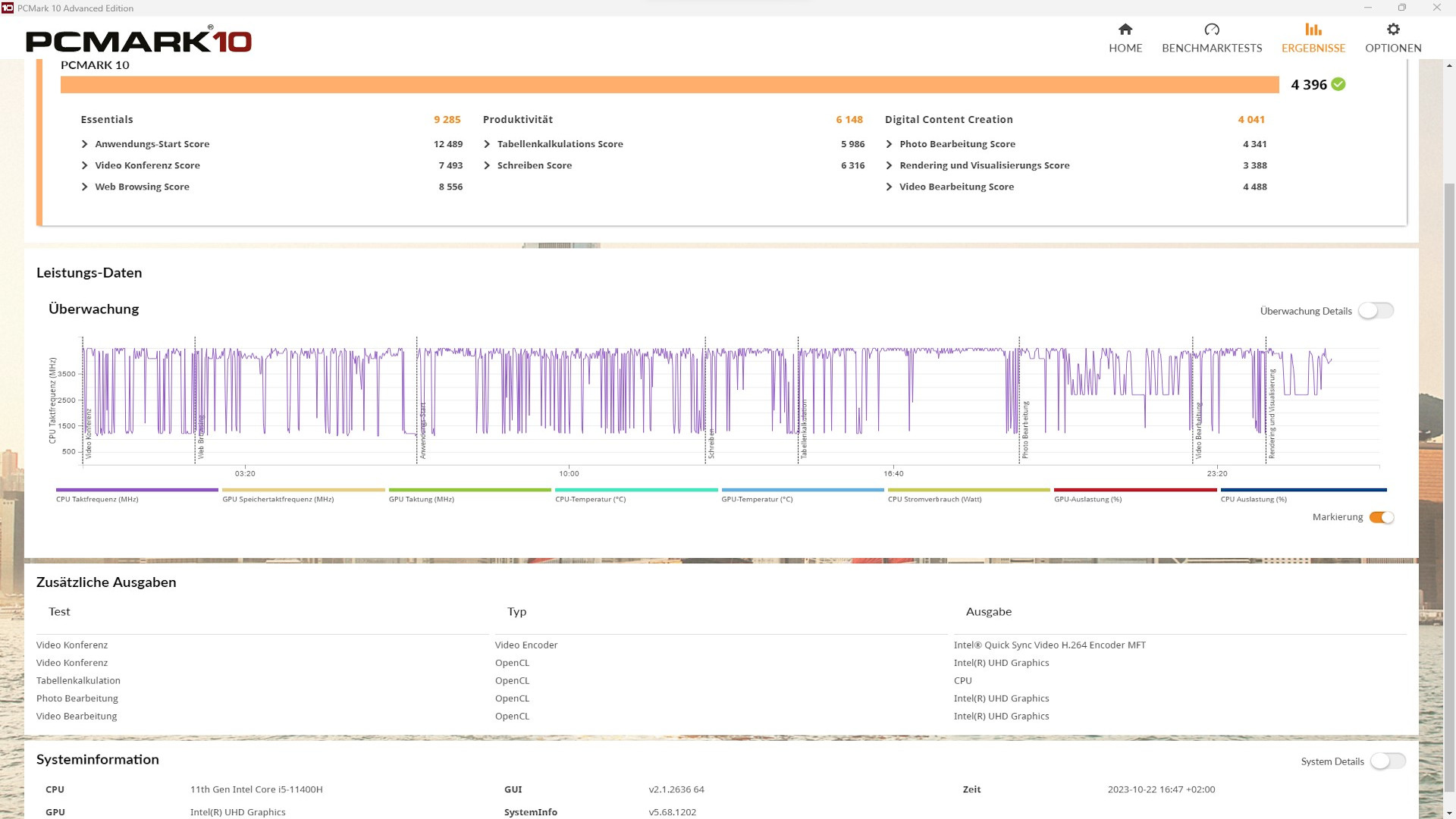Select the GPU-Auslastung legend entry
The width and height of the screenshot is (1456, 819).
pyautogui.click(x=1087, y=499)
